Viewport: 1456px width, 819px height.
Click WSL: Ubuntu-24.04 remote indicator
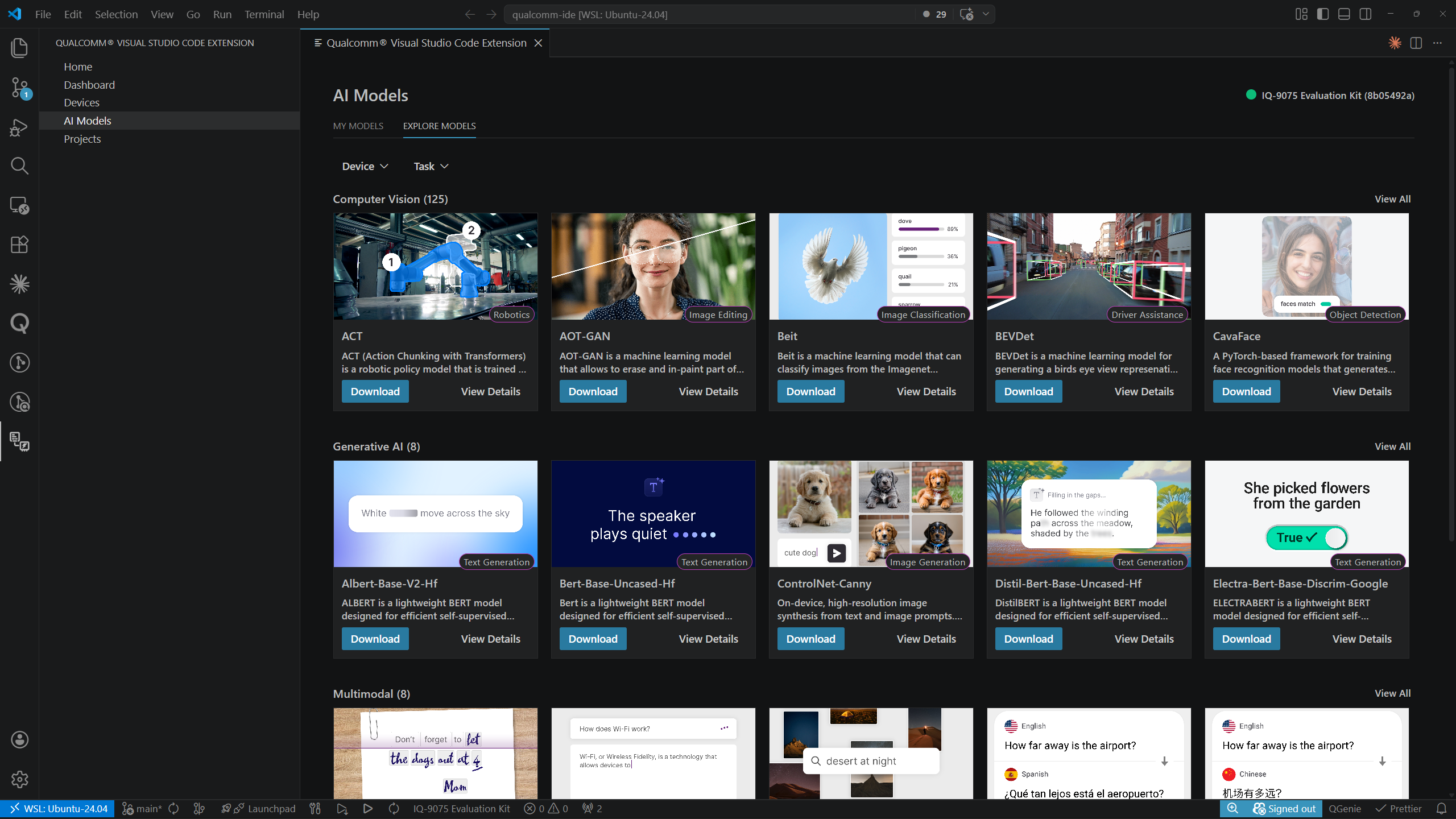[x=57, y=809]
